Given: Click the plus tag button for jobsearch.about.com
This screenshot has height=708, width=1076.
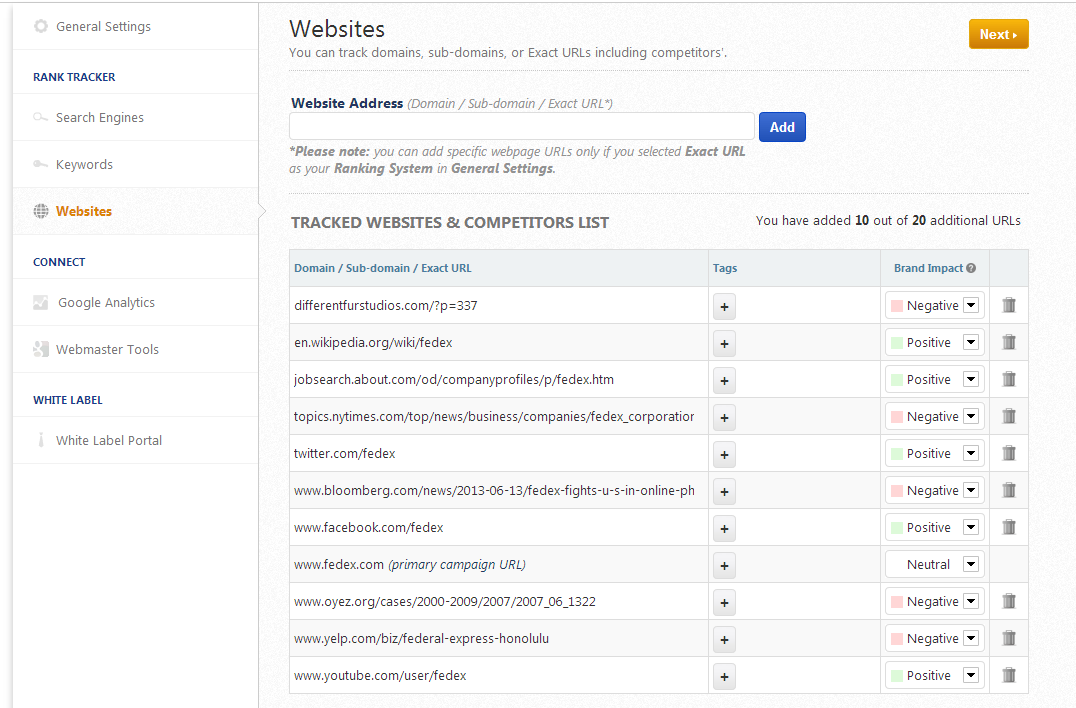Looking at the screenshot, I should click(x=725, y=381).
